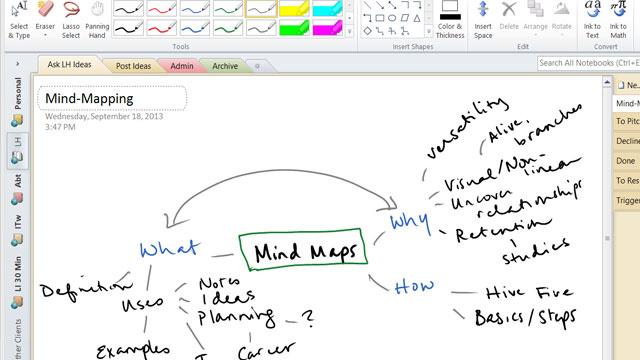Click the Delete button in Edit group
Viewport: 640px width, 360px height.
[509, 16]
